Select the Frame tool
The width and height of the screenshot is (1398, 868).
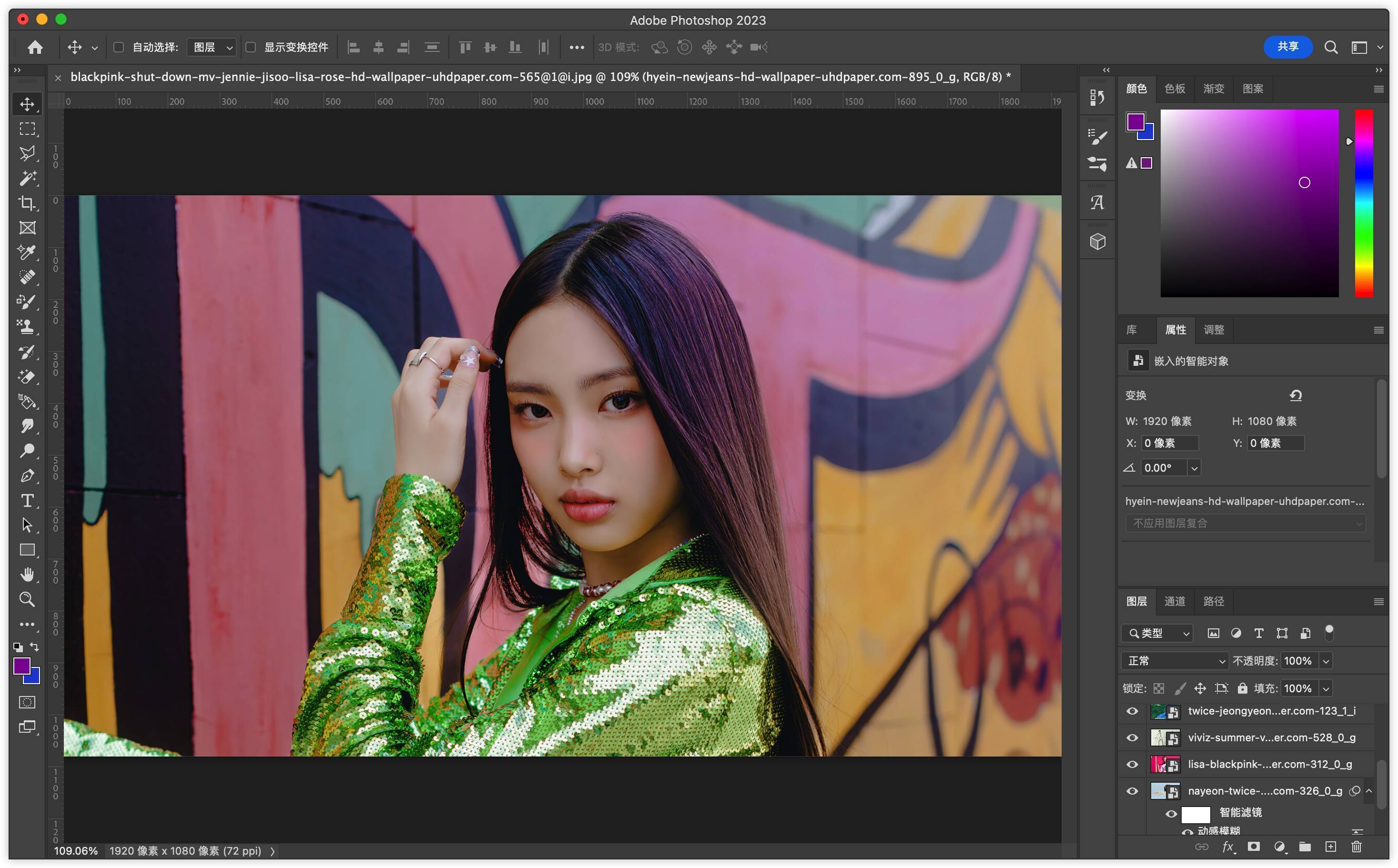(x=27, y=227)
